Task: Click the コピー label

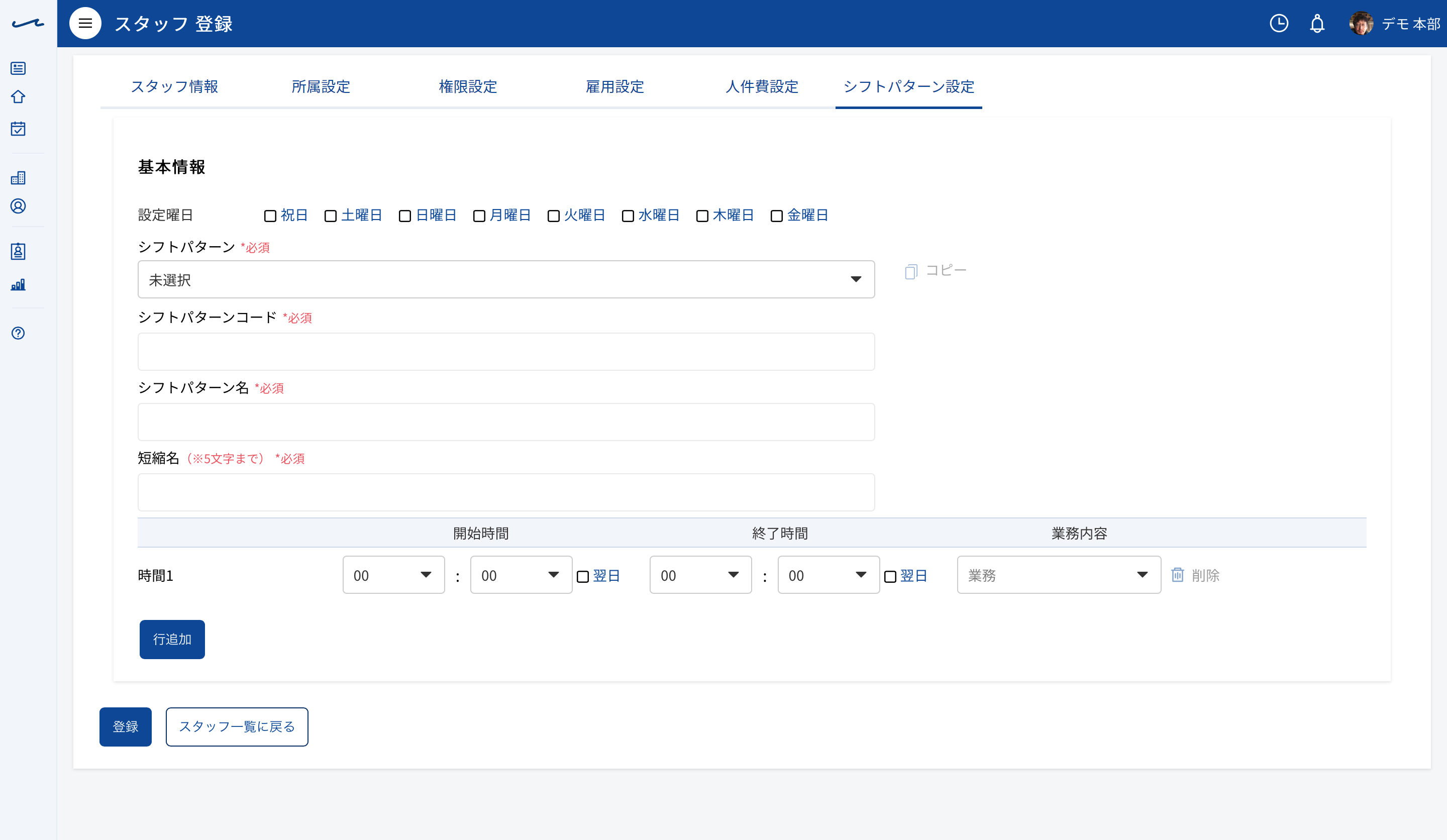Action: 946,270
